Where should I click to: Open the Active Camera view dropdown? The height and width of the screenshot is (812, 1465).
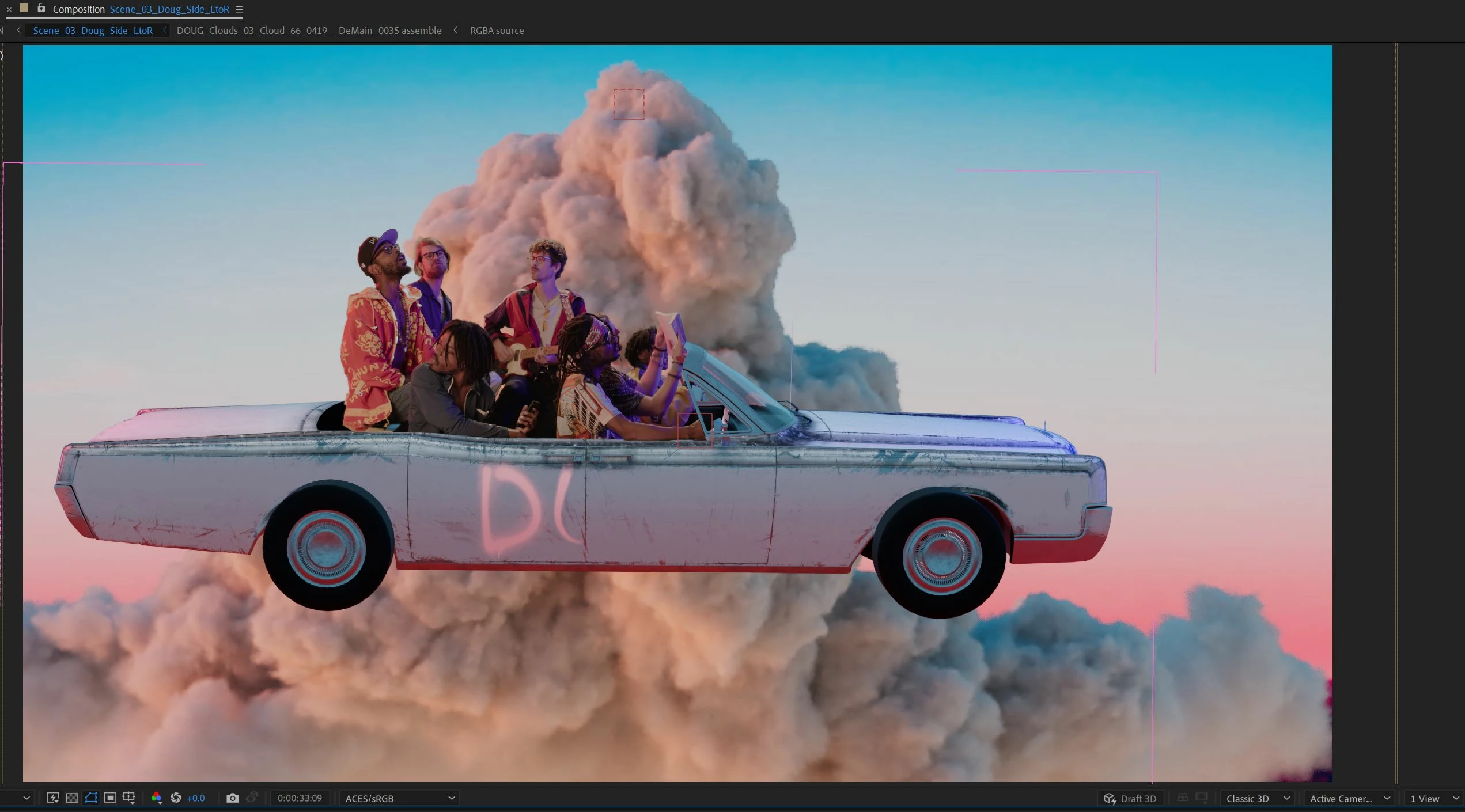(1350, 798)
